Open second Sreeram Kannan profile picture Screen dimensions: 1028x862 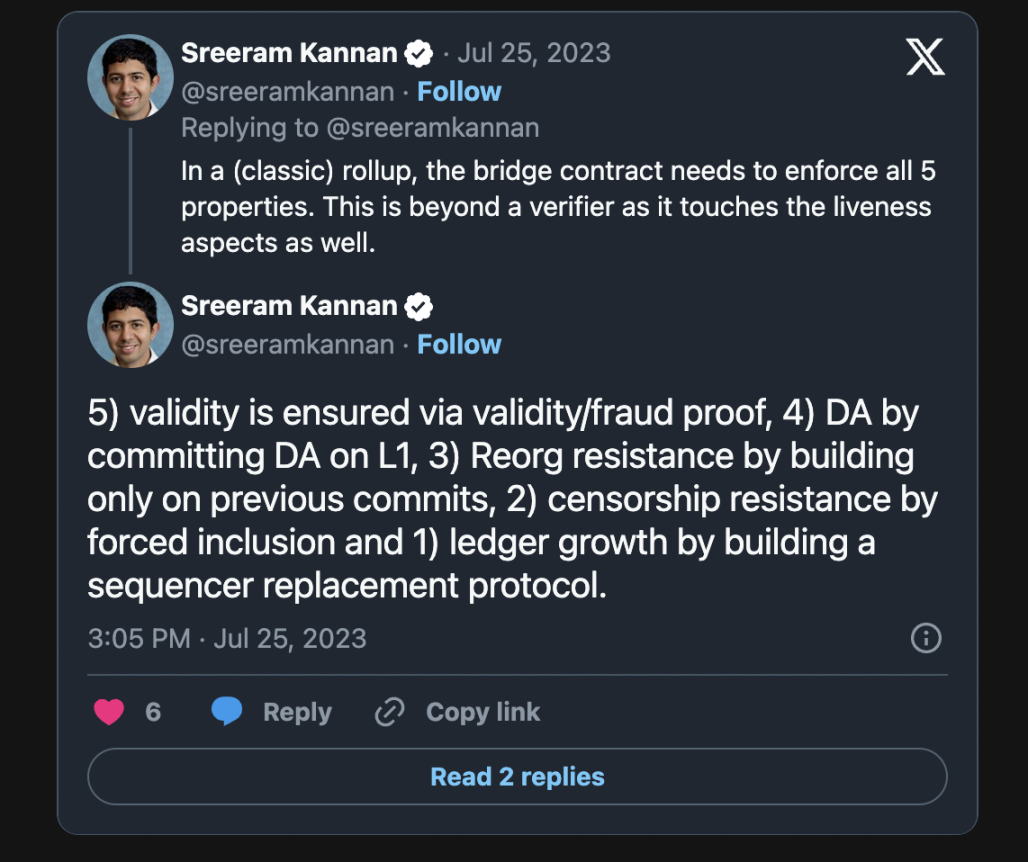(130, 325)
